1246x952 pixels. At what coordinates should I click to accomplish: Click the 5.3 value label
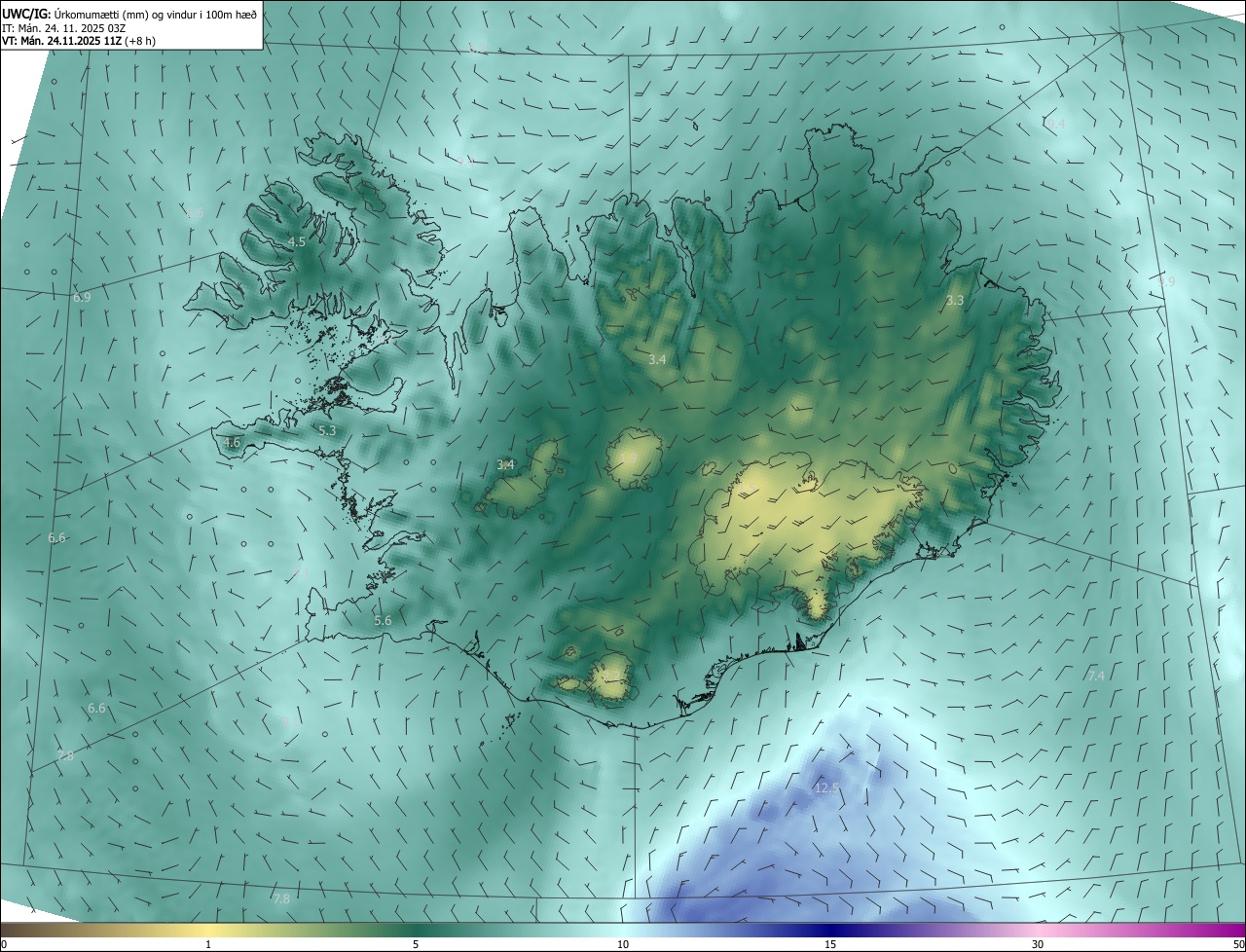pyautogui.click(x=327, y=429)
